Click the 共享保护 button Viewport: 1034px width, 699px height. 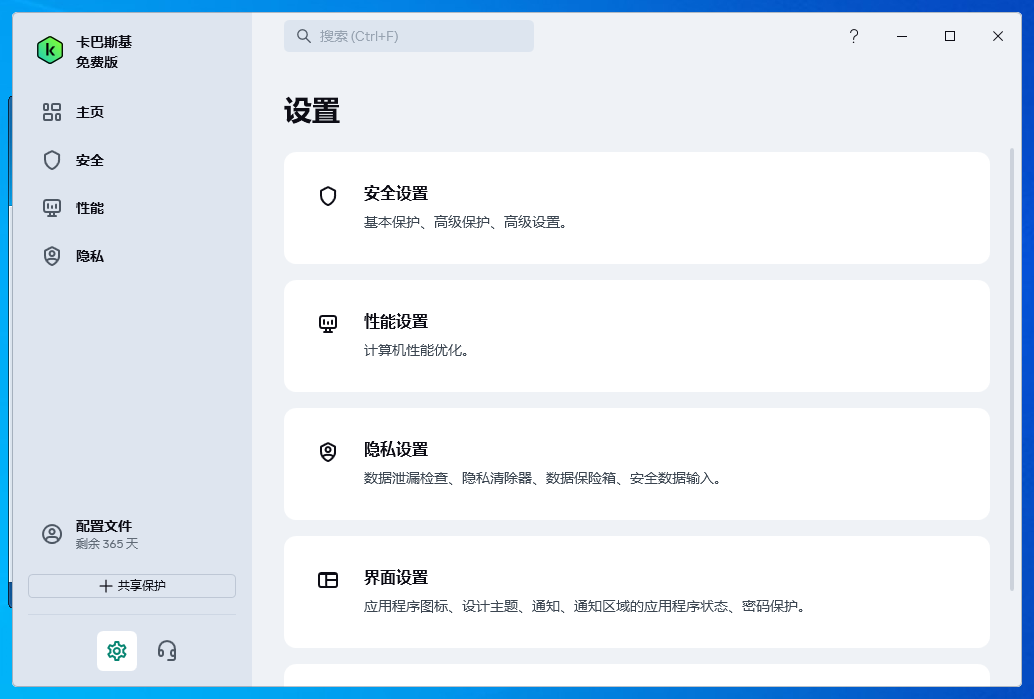131,586
